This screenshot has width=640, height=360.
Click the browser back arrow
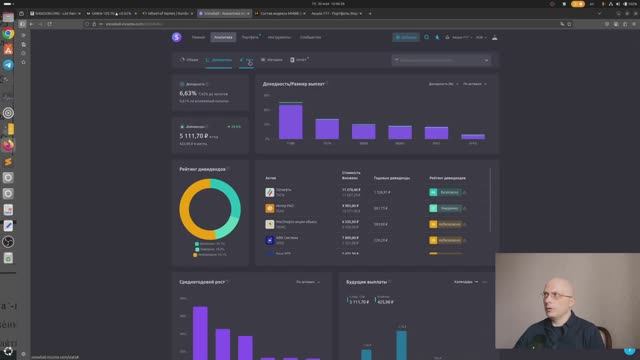[x=31, y=24]
